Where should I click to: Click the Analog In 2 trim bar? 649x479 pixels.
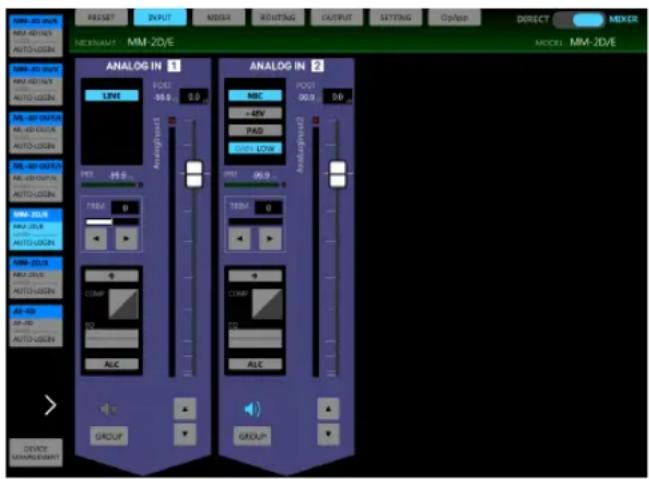pos(255,222)
